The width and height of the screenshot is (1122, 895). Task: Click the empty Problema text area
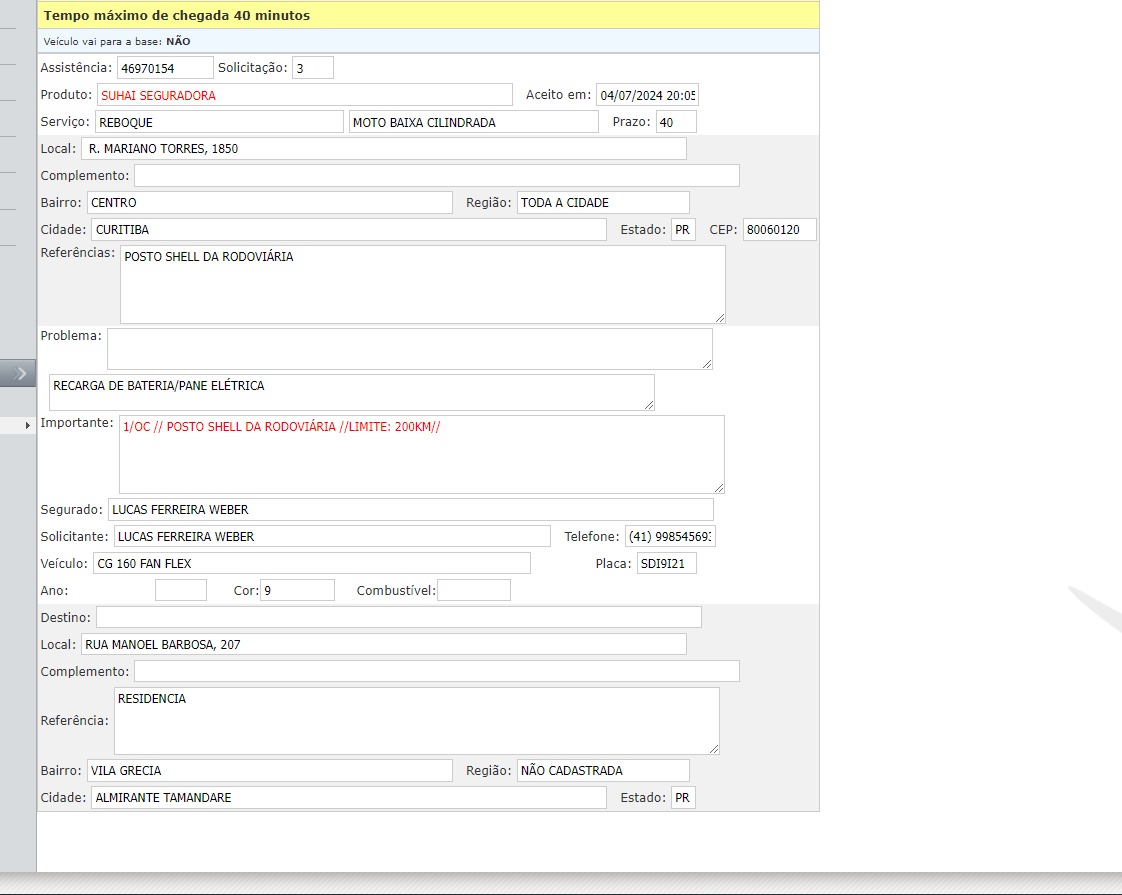(x=409, y=348)
